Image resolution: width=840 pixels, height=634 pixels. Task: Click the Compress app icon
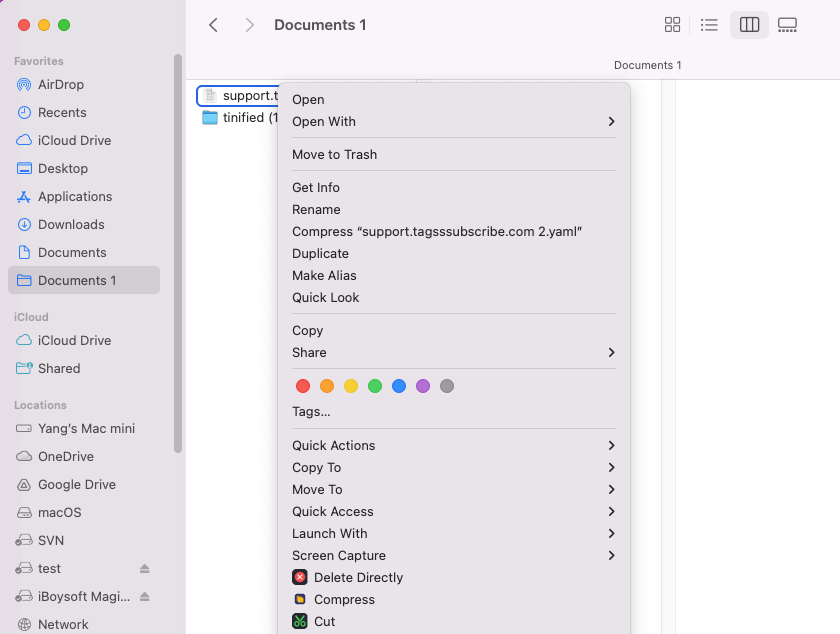[x=300, y=599]
